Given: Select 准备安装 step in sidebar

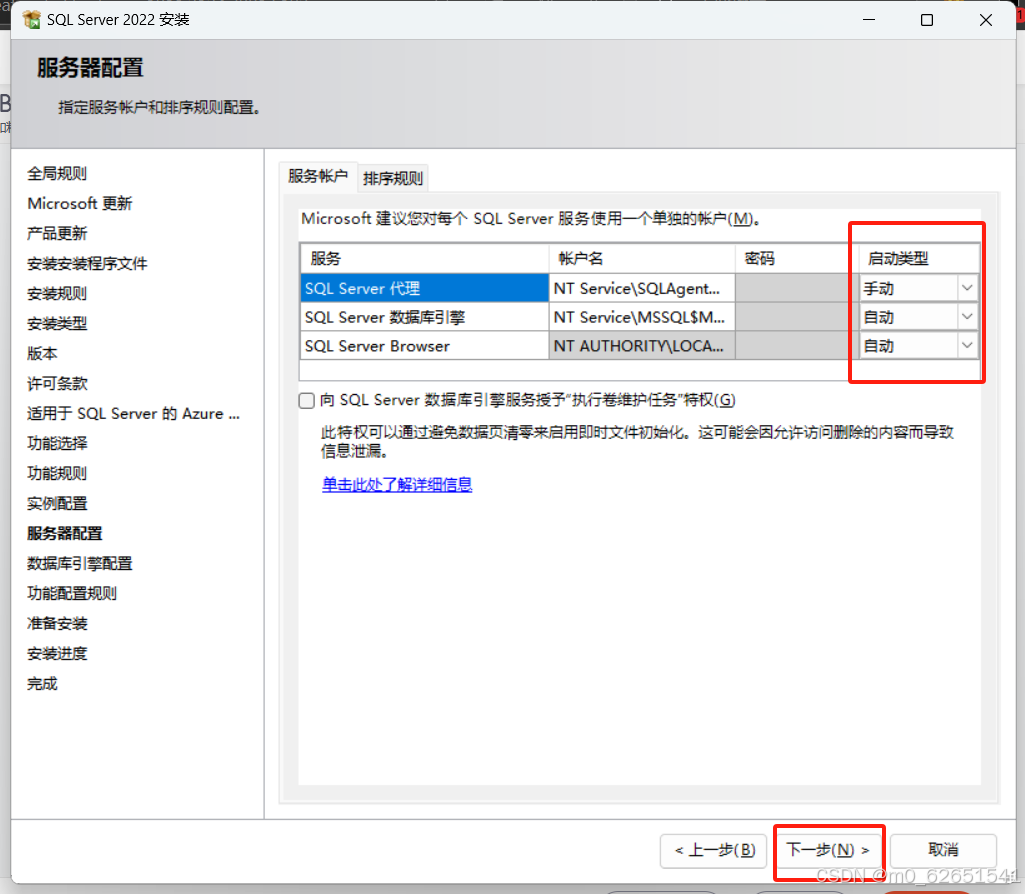Looking at the screenshot, I should (57, 623).
